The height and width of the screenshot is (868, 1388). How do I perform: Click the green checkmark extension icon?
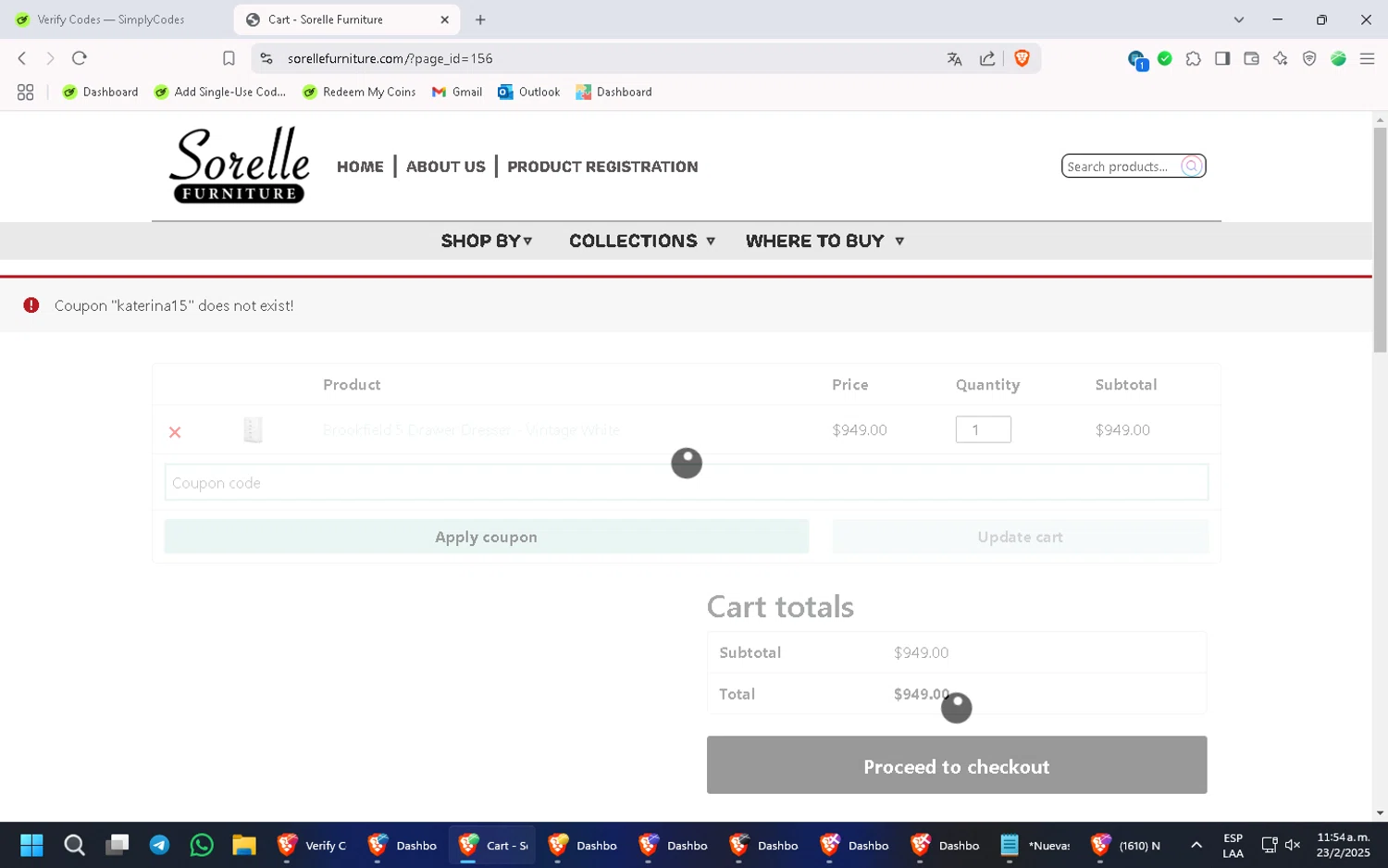(x=1165, y=58)
